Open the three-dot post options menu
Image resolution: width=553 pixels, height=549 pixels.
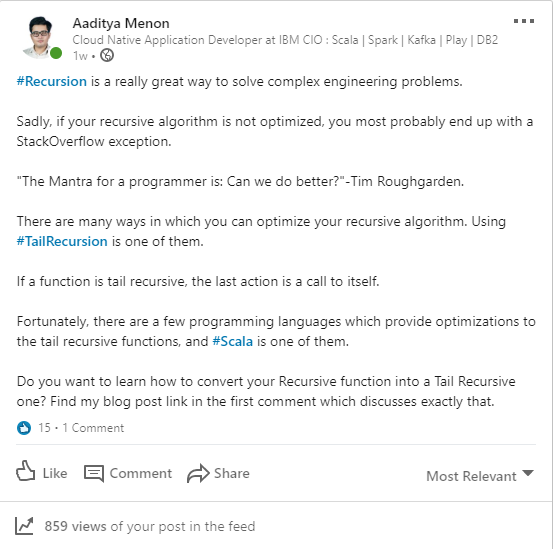pyautogui.click(x=523, y=21)
